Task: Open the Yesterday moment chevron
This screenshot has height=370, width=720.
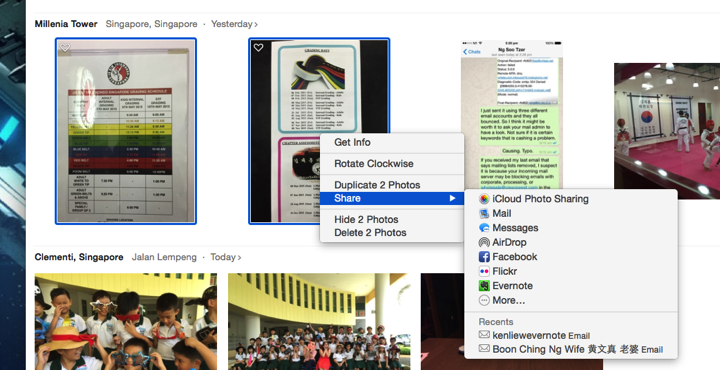Action: click(x=256, y=24)
